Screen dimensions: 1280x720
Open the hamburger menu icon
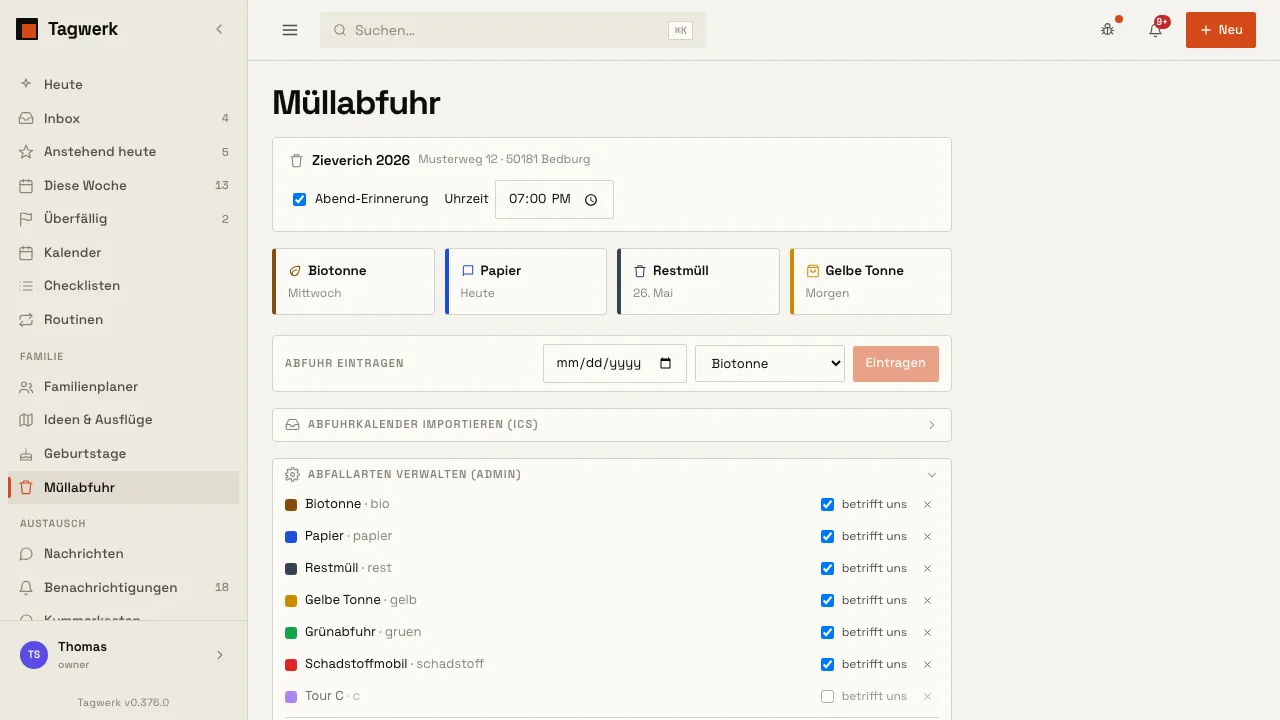(x=290, y=30)
